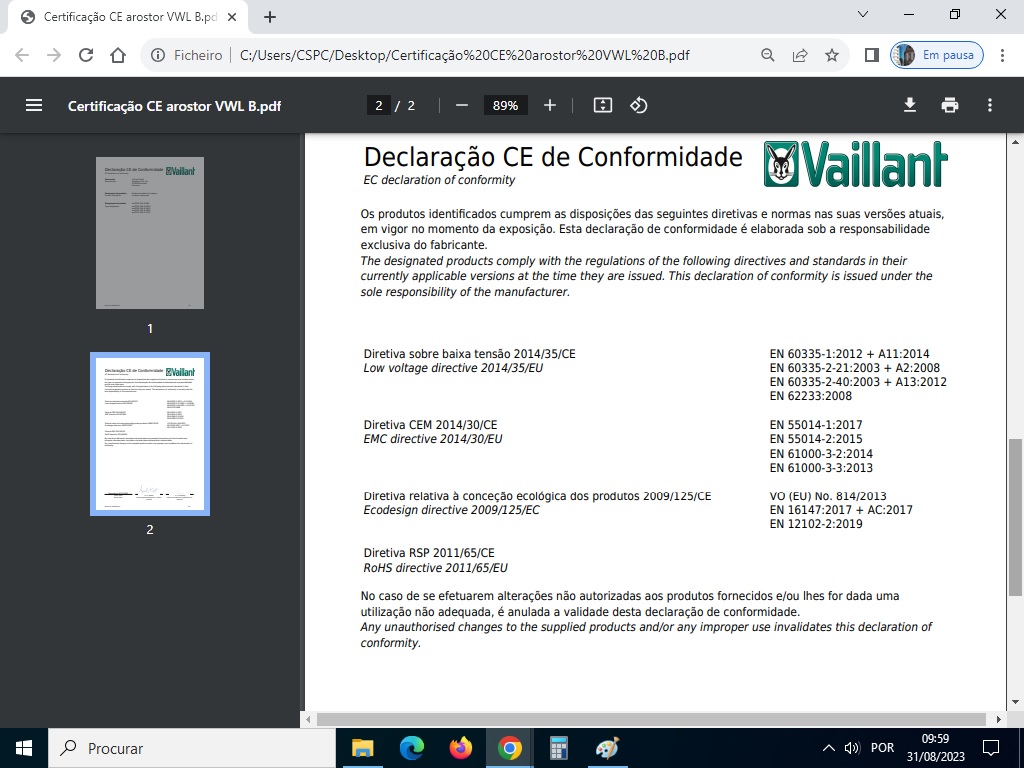1024x768 pixels.
Task: Download the PDF file
Action: click(x=910, y=105)
